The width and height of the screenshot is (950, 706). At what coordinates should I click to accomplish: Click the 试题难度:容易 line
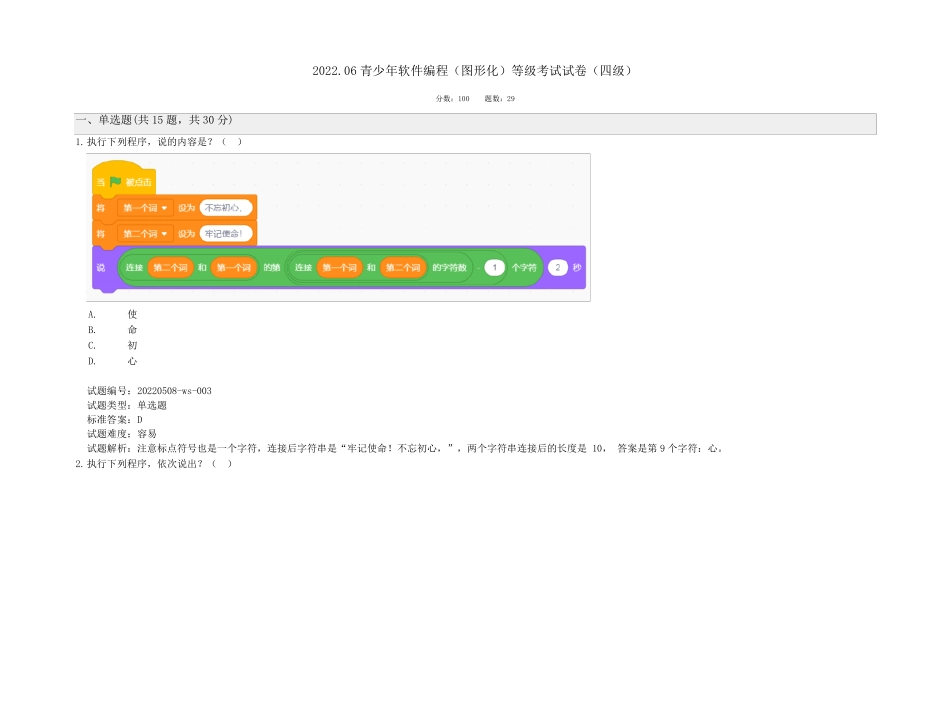click(122, 434)
